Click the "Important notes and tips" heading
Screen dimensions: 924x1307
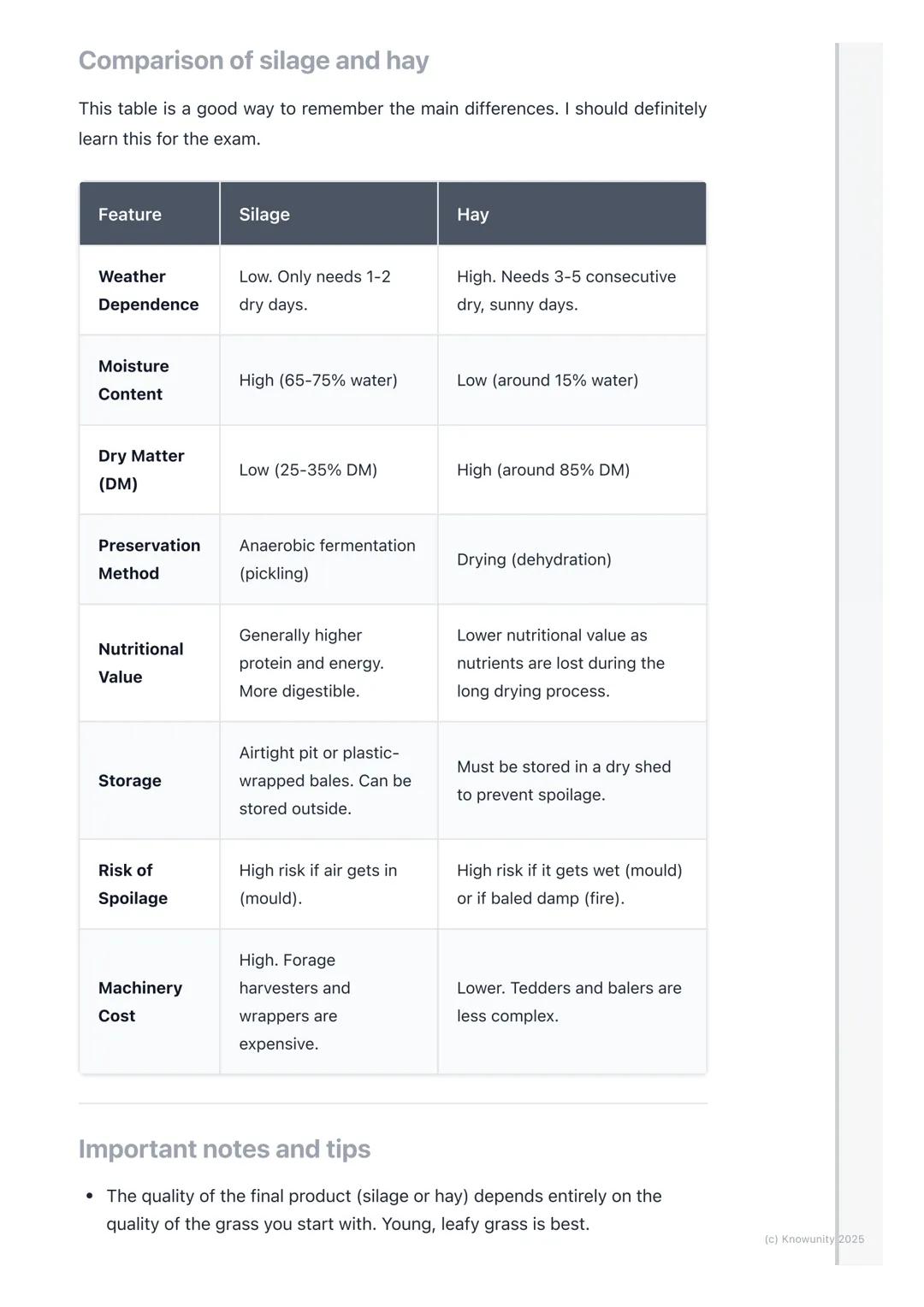click(x=224, y=1149)
